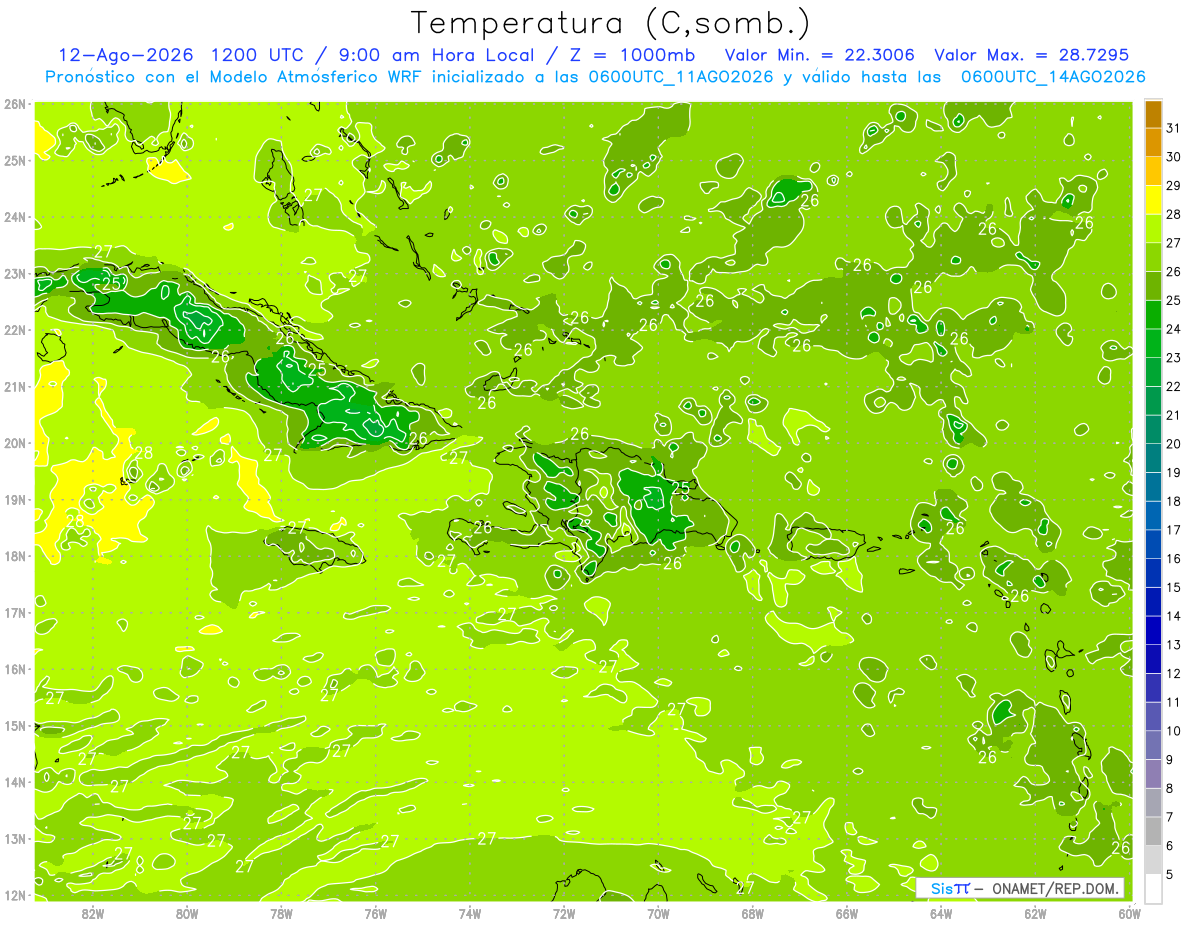This screenshot has width=1200, height=927.
Task: Click 'Valor Max. = 28.7295' value
Action: 1031,55
